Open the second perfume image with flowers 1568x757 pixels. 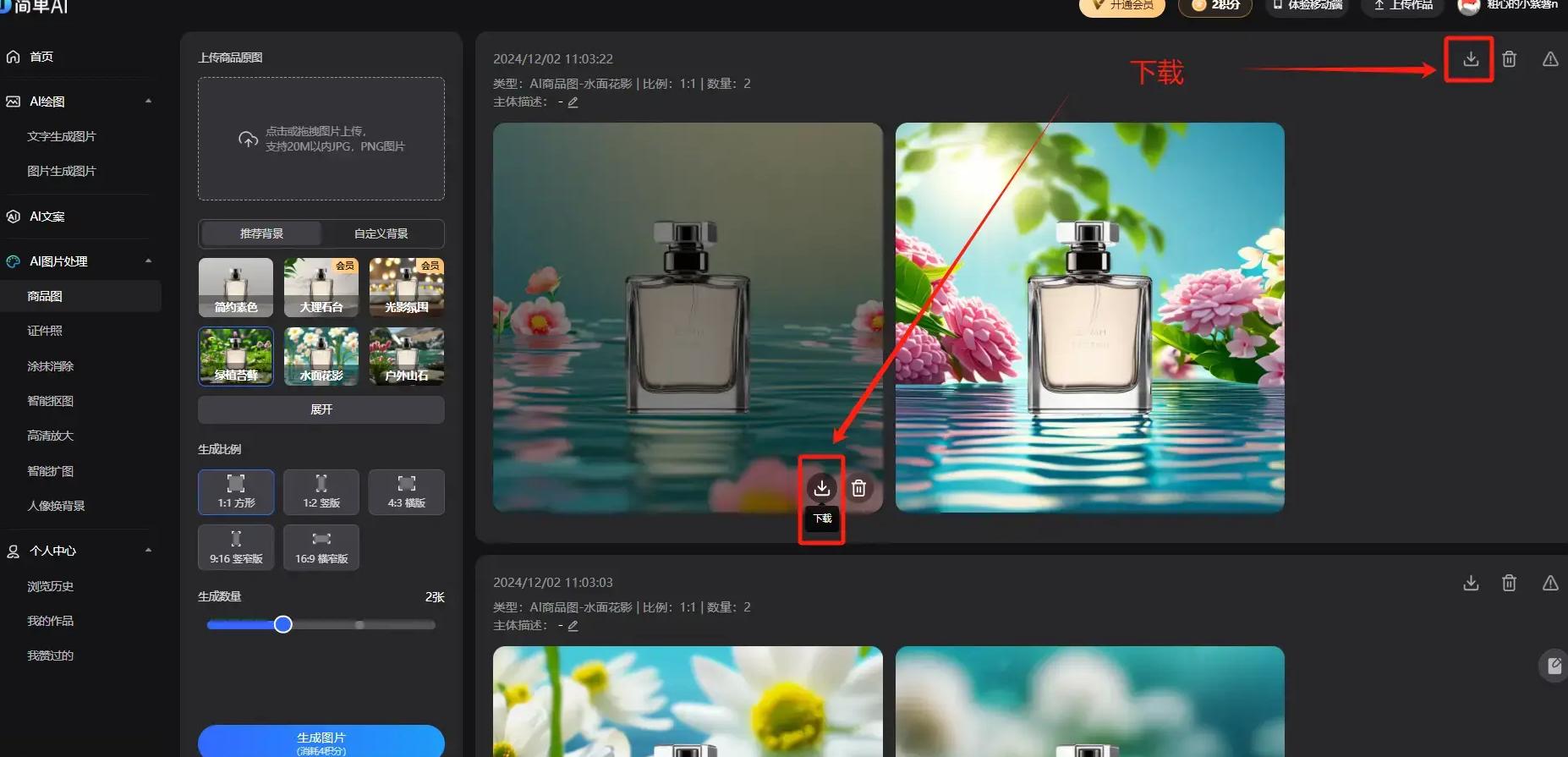coord(1090,317)
